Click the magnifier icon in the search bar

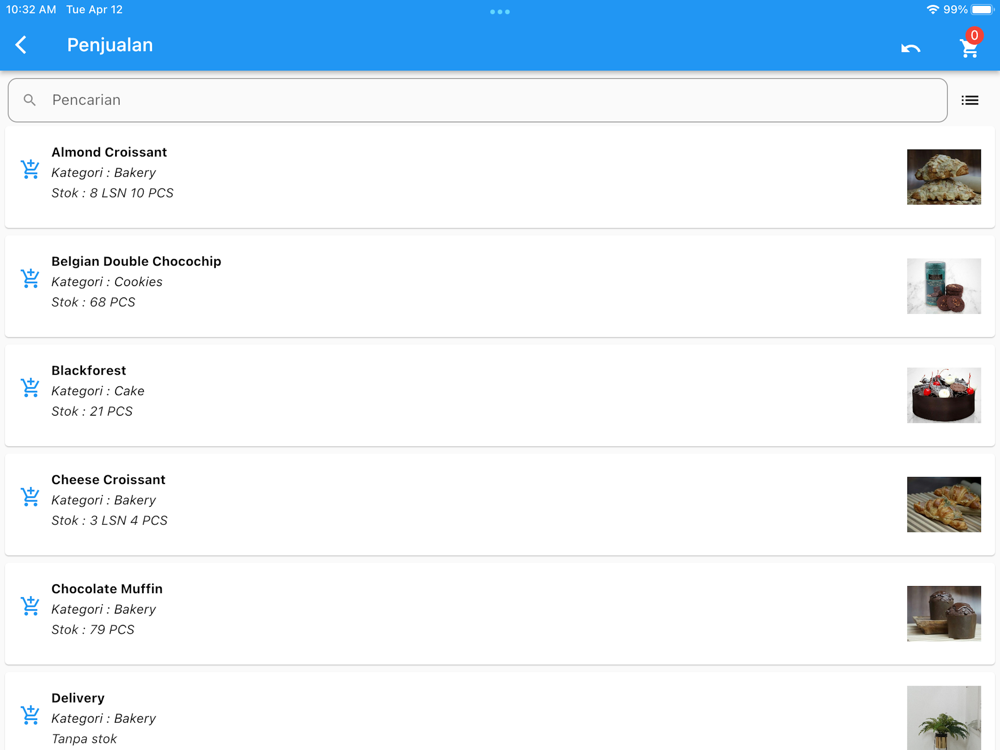(x=29, y=100)
